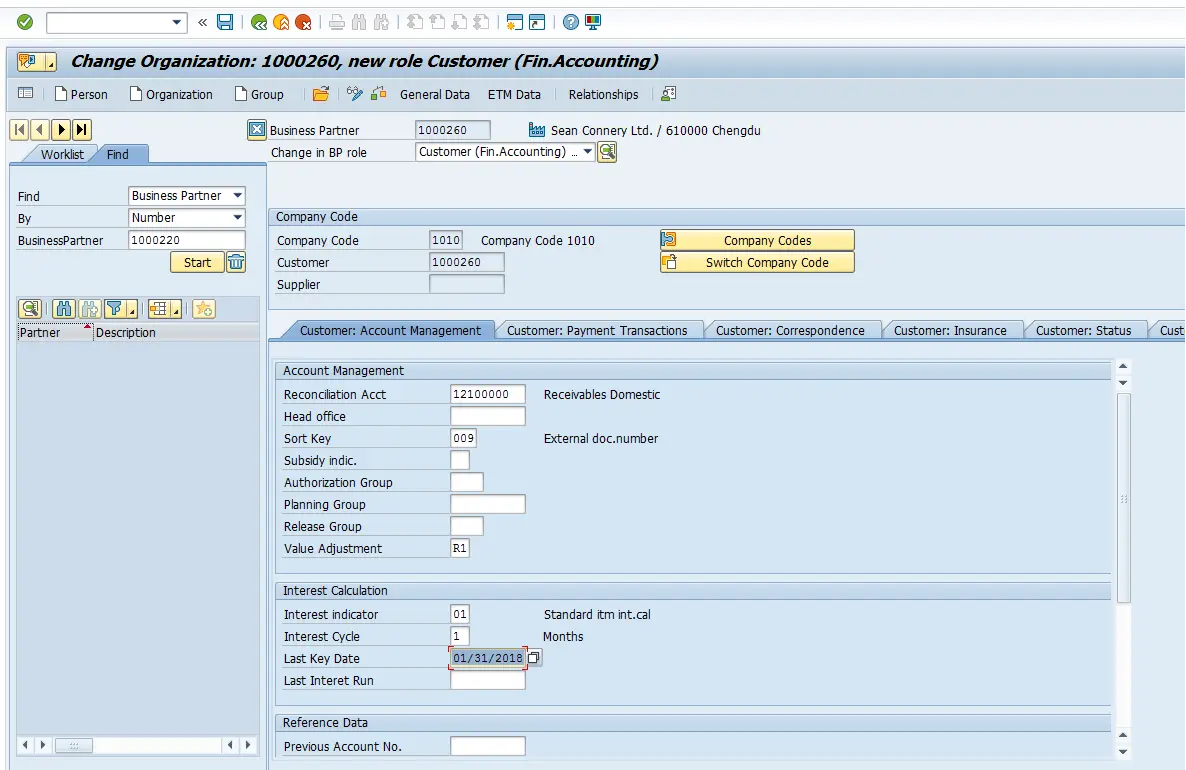Toggle the Subsidy indic. checkbox
This screenshot has width=1186, height=770.
pos(460,460)
